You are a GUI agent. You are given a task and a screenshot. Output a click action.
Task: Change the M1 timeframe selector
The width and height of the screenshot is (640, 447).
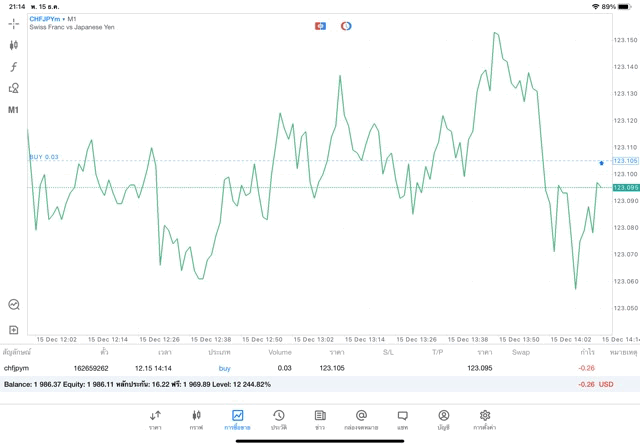[x=13, y=110]
